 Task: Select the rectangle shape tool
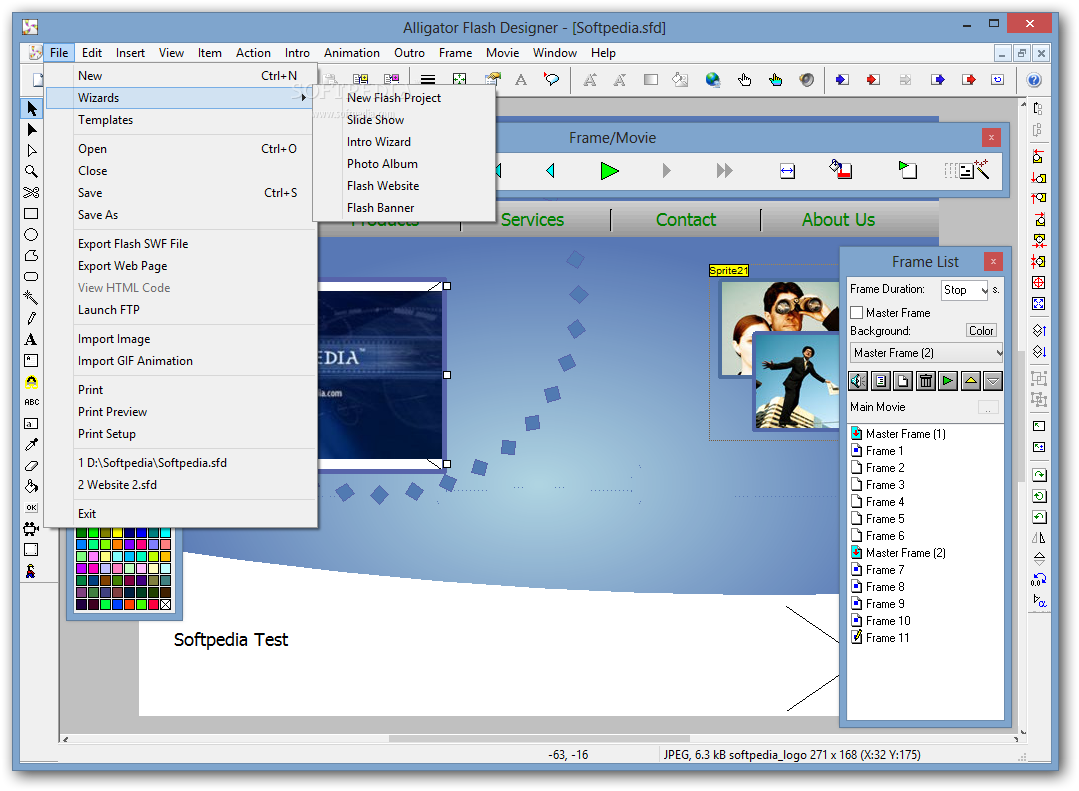click(32, 213)
